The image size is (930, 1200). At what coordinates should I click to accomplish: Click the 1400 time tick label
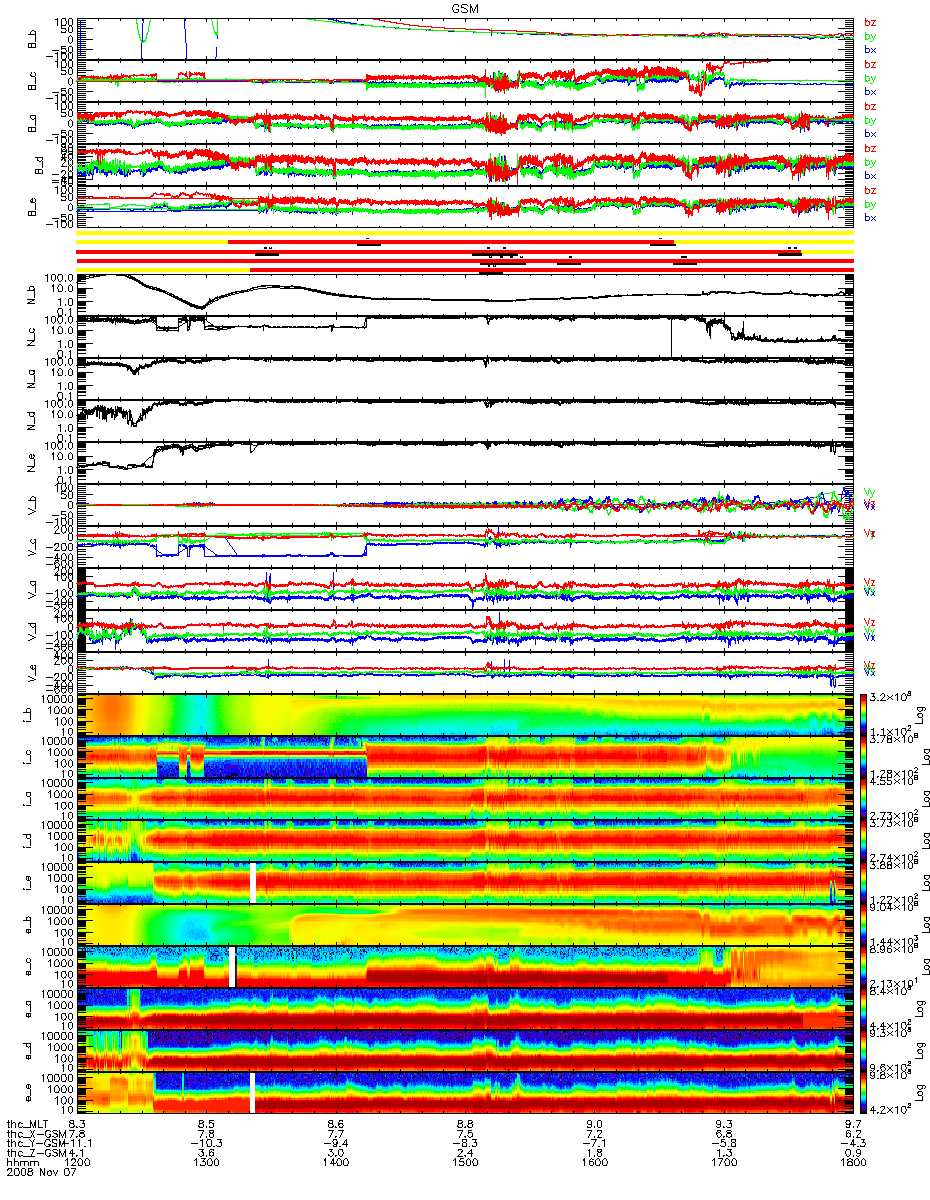pos(336,1163)
